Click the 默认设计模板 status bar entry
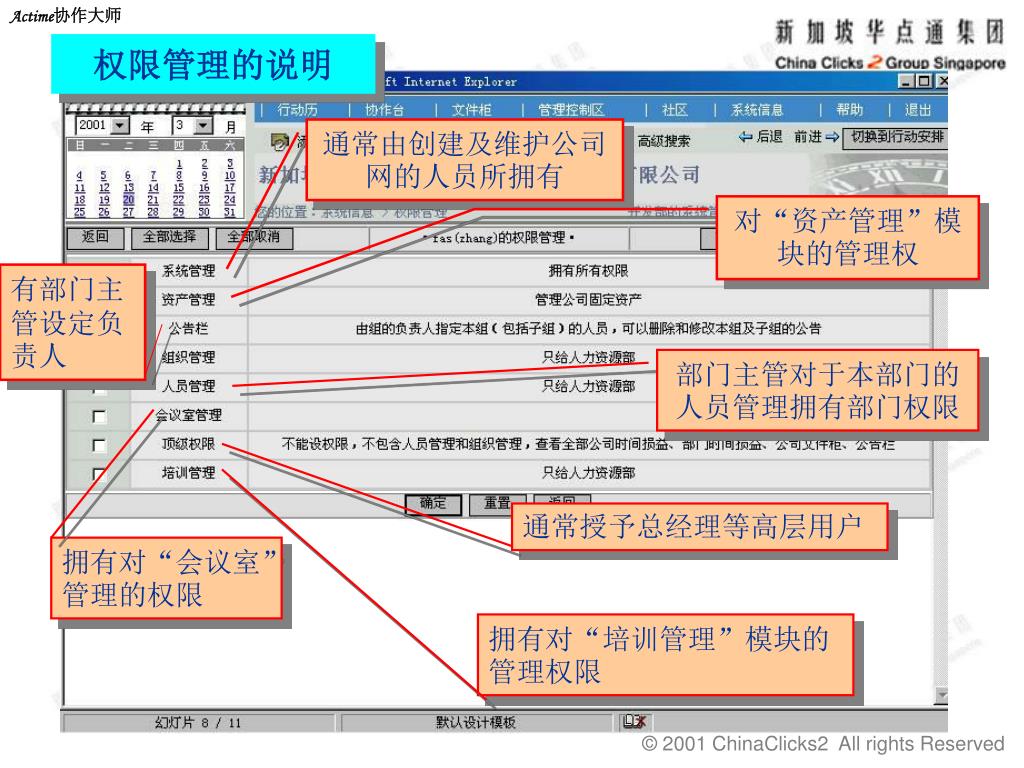 pyautogui.click(x=476, y=722)
